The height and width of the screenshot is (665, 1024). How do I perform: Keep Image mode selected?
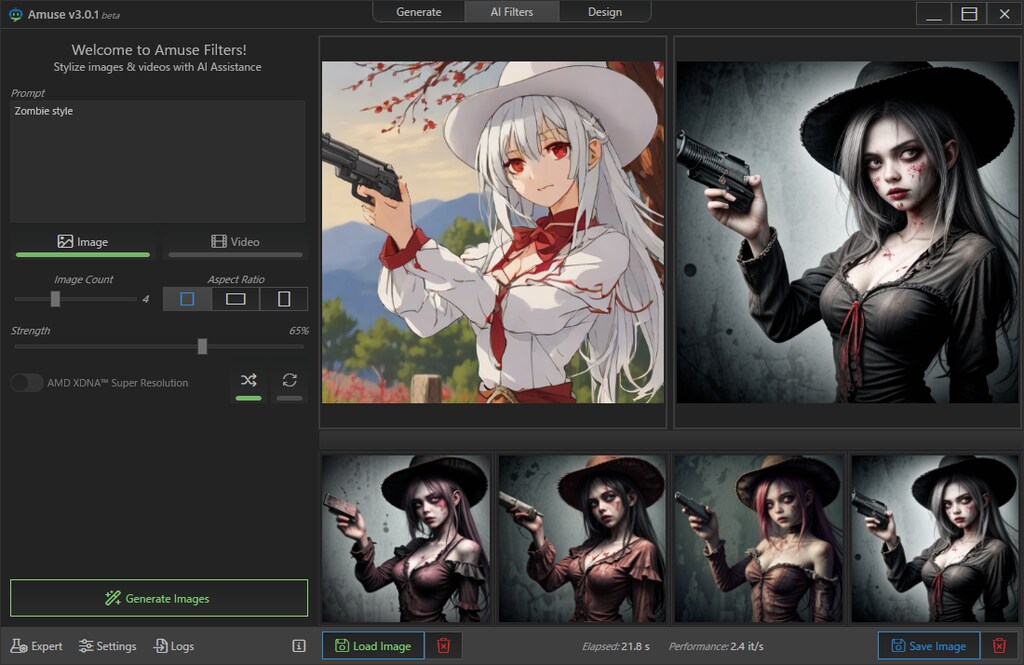(x=83, y=241)
